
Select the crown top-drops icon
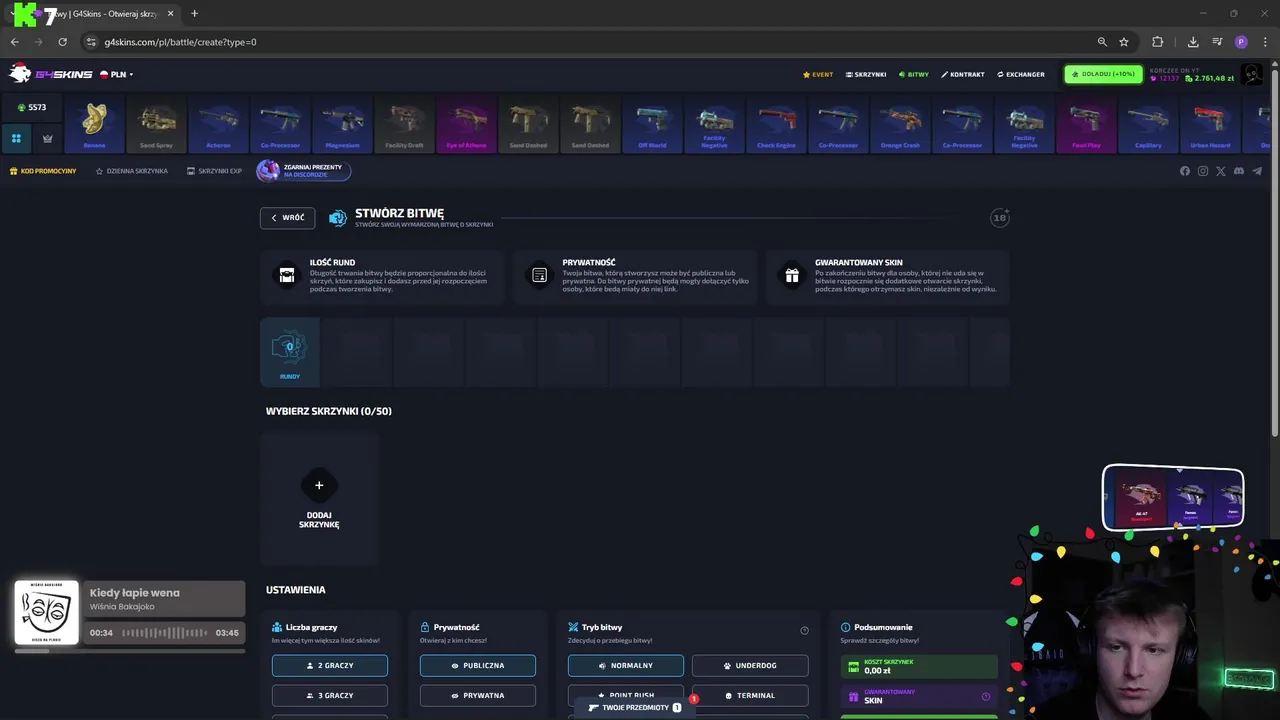pos(47,138)
